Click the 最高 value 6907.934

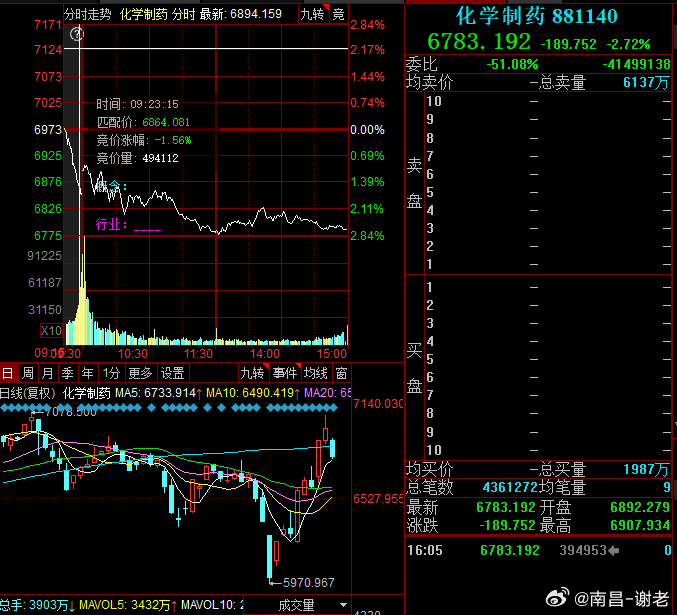640,525
